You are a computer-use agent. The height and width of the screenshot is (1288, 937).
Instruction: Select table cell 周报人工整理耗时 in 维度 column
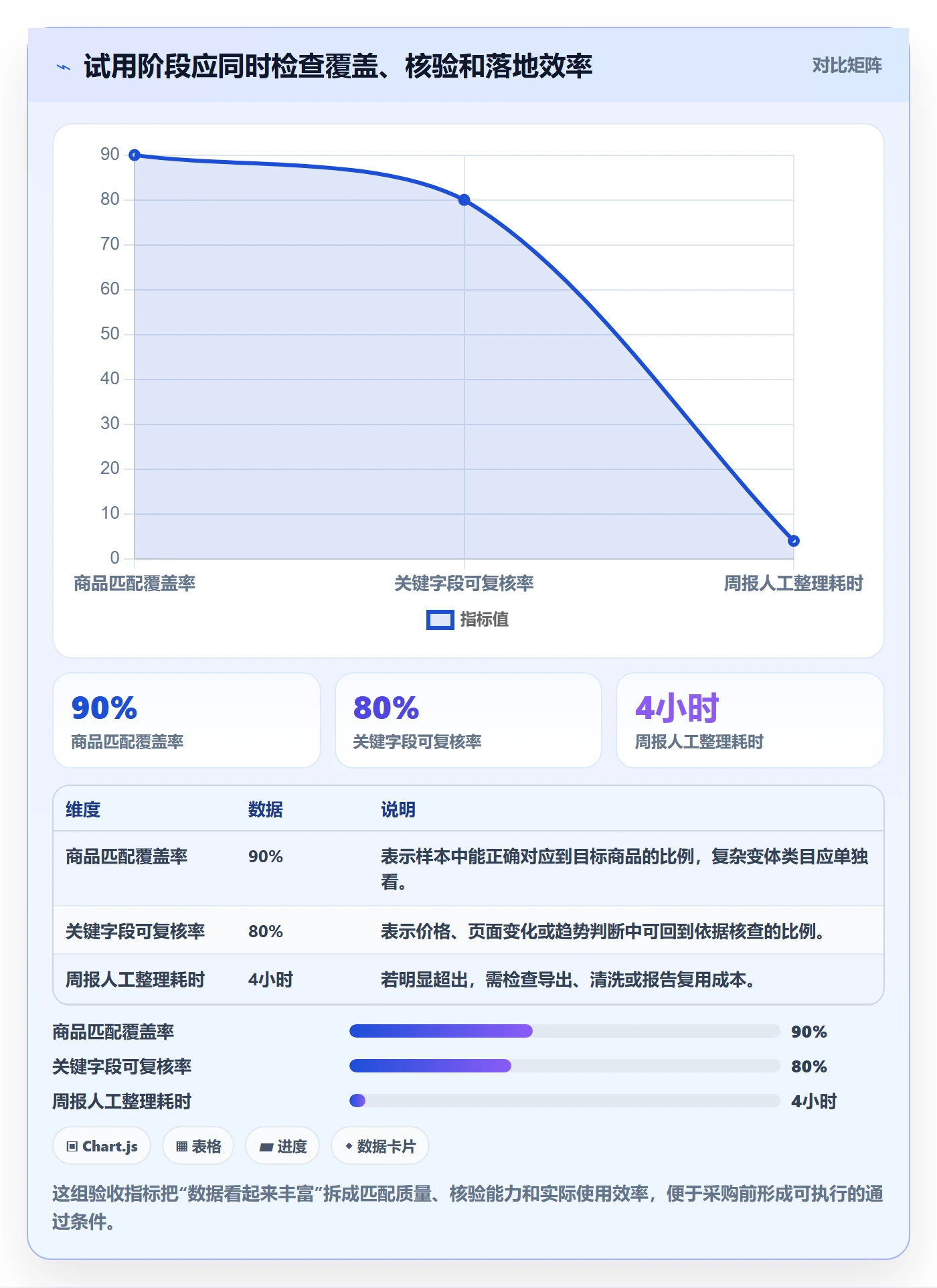(x=135, y=980)
